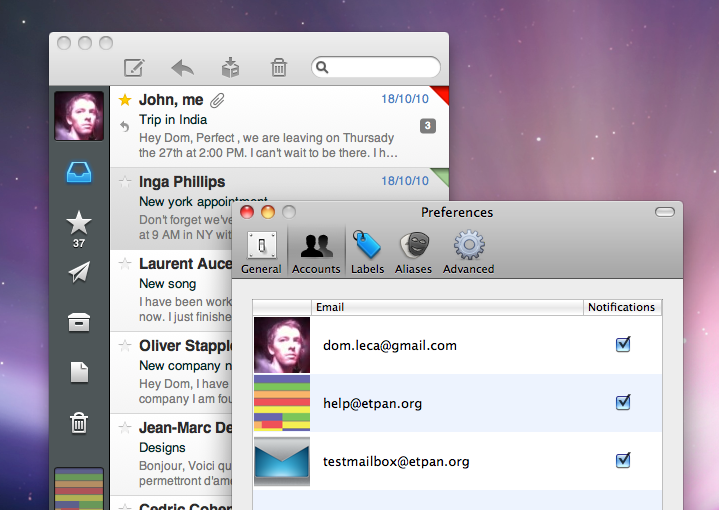The width and height of the screenshot is (719, 510).
Task: Open the General preferences tab
Action: tap(261, 252)
